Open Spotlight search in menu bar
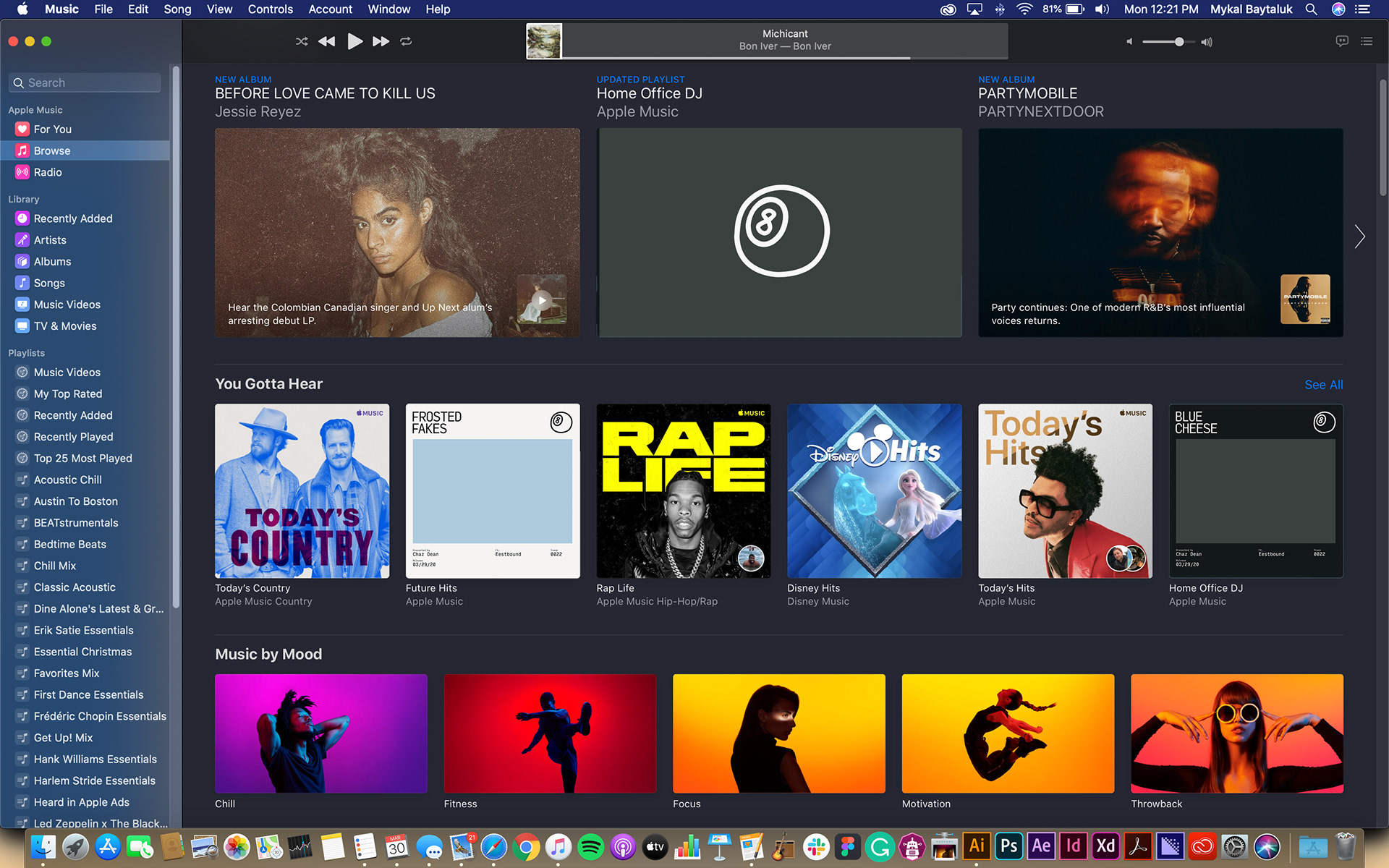The width and height of the screenshot is (1389, 868). (1311, 9)
